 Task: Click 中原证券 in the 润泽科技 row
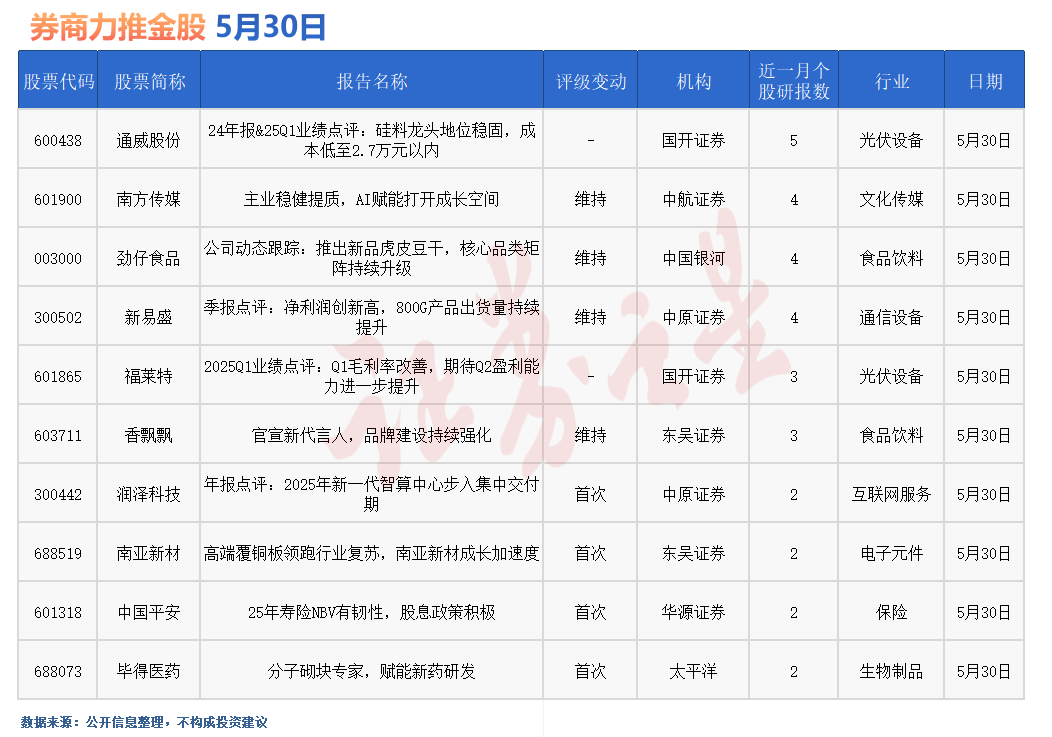click(x=694, y=495)
